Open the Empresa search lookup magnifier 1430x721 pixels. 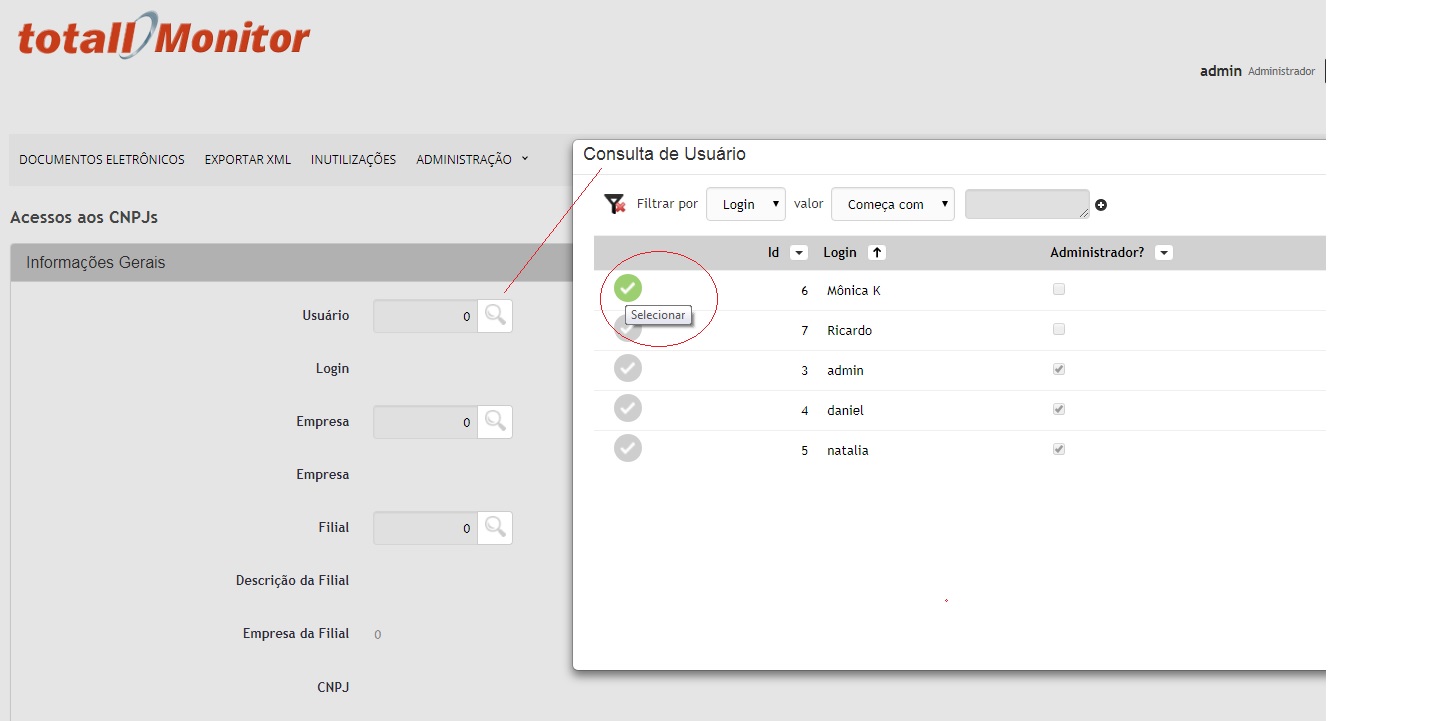pos(495,422)
